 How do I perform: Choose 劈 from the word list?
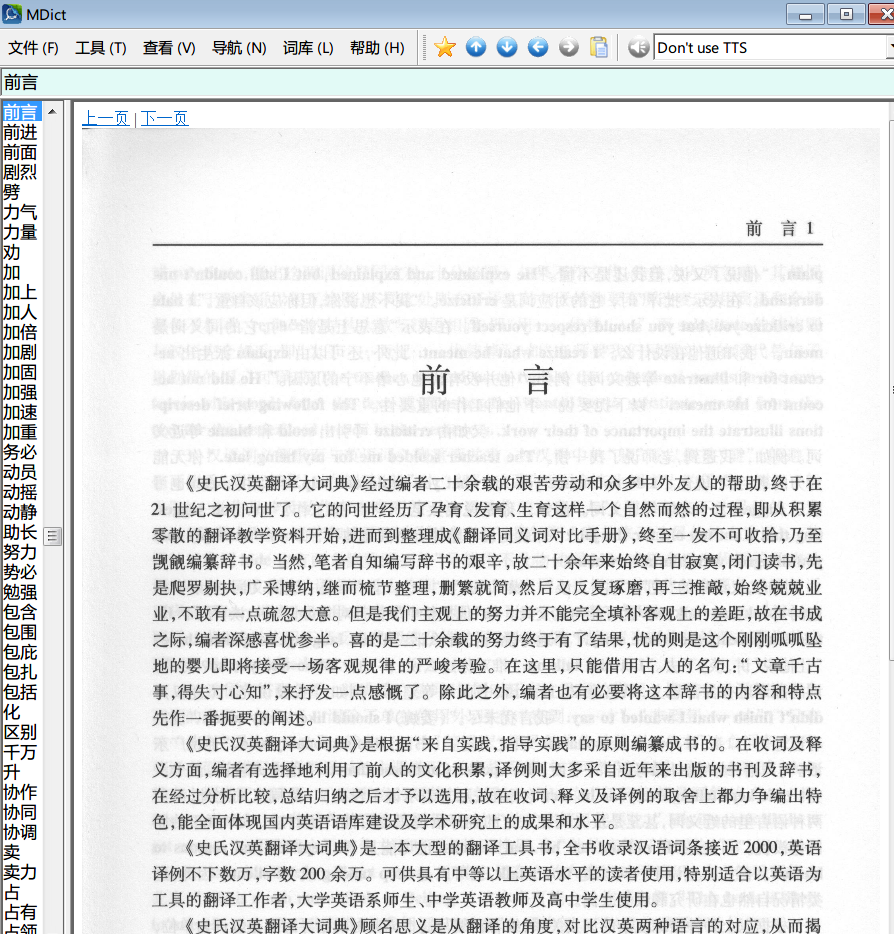point(12,192)
